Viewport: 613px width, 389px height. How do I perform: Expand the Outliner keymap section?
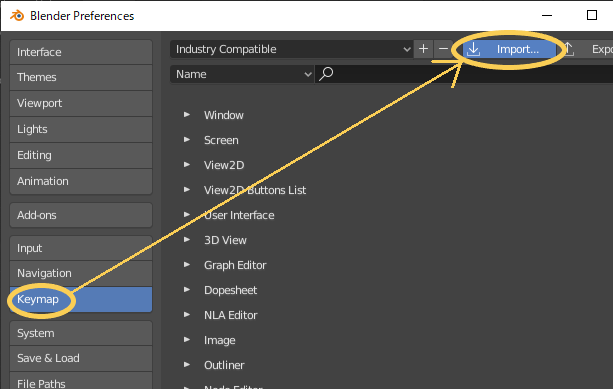point(187,365)
